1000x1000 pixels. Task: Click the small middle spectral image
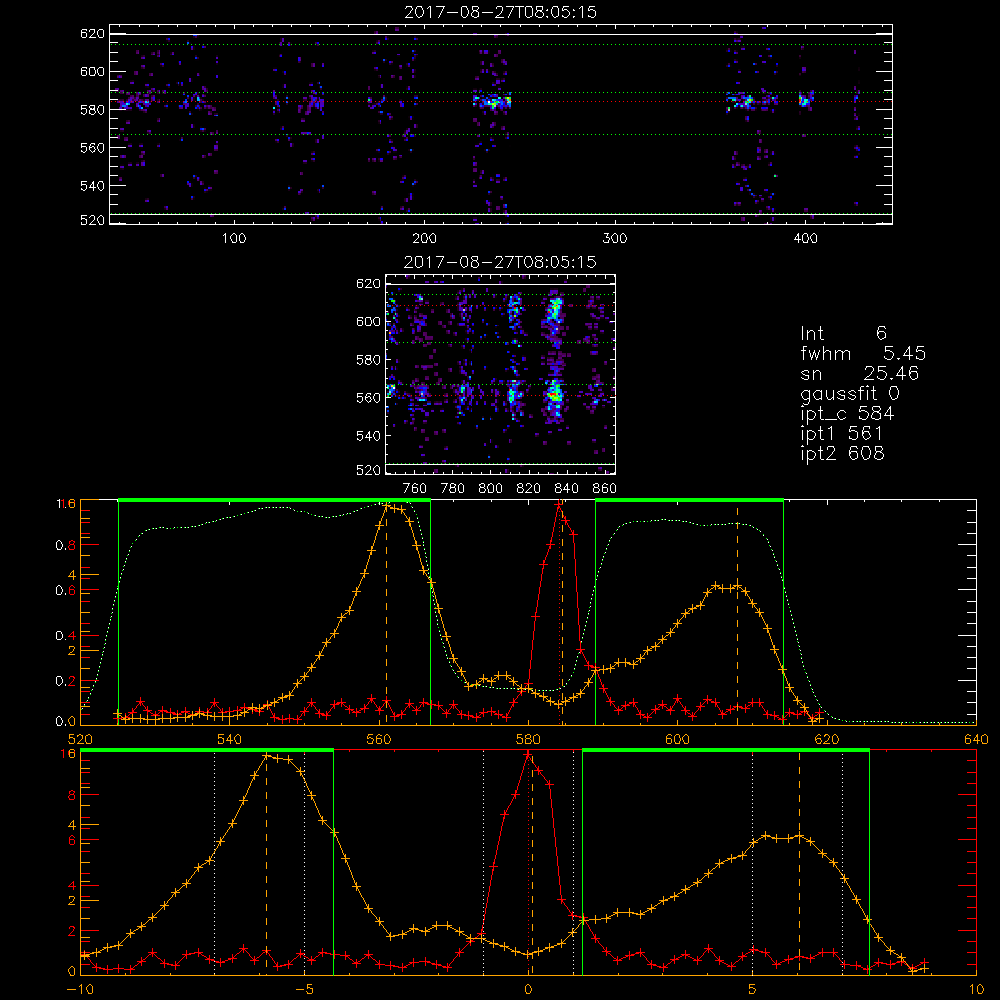(501, 374)
